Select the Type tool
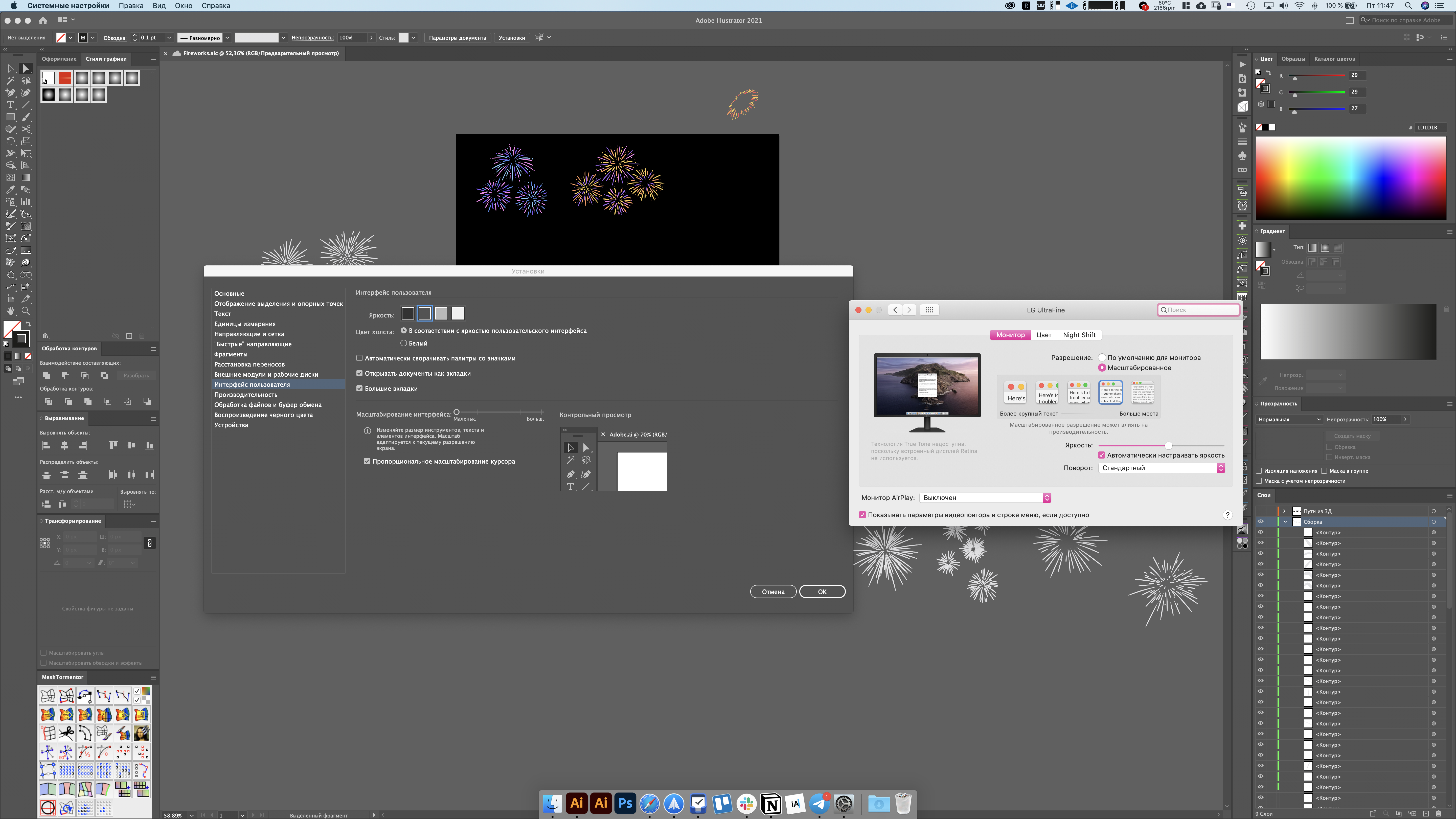This screenshot has width=1456, height=819. (10, 105)
